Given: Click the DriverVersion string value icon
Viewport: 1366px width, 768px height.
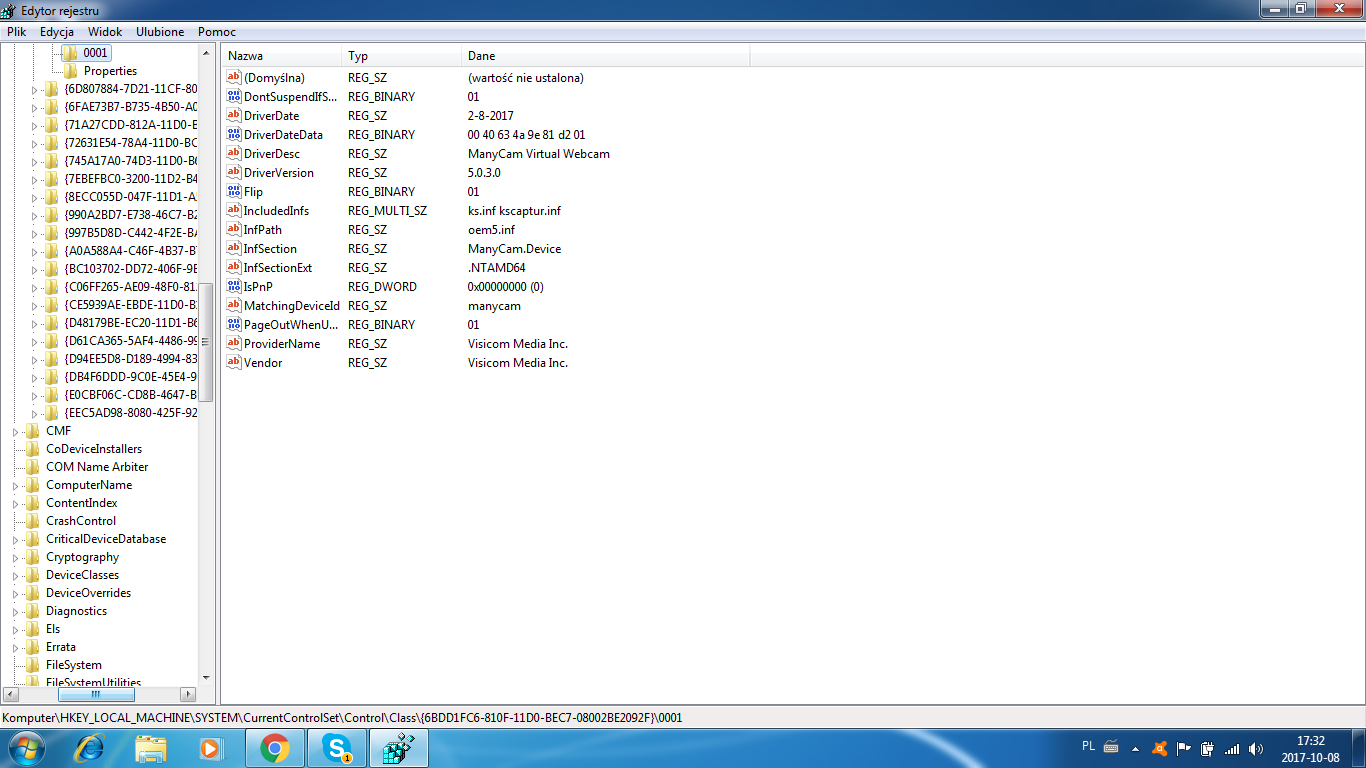Looking at the screenshot, I should click(x=234, y=173).
